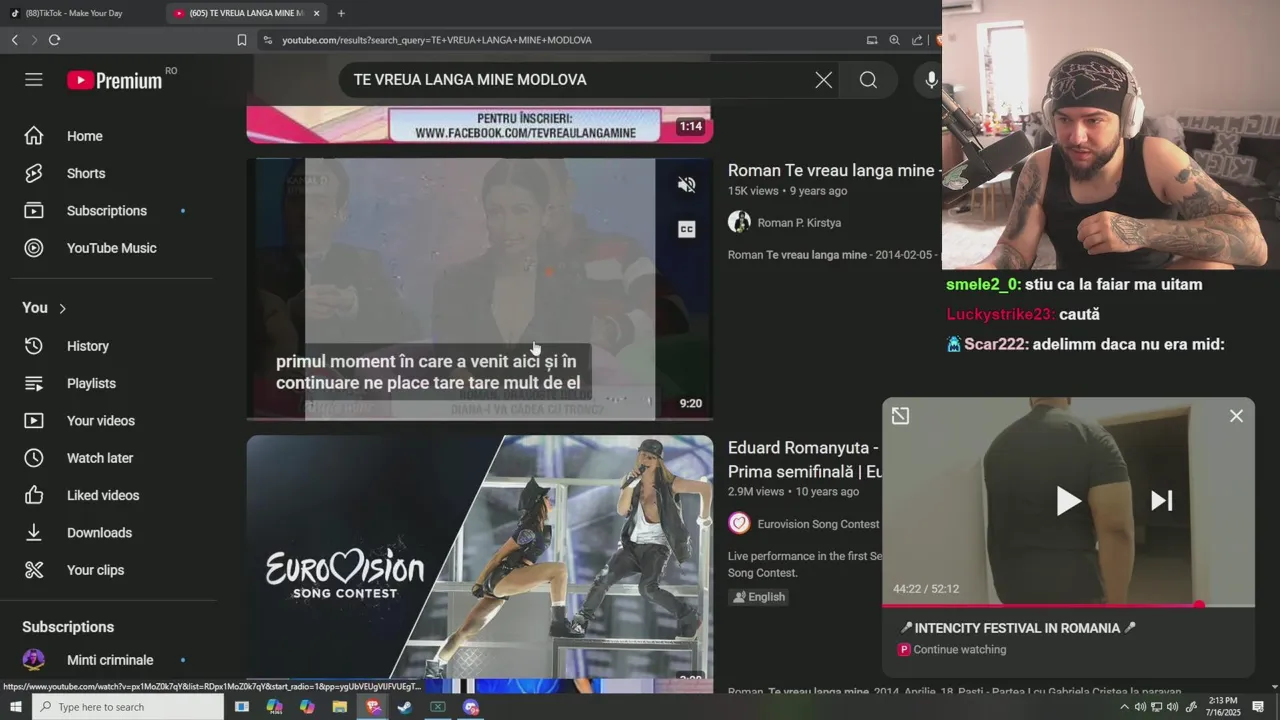
Task: Run search with magnifier button
Action: pos(868,80)
